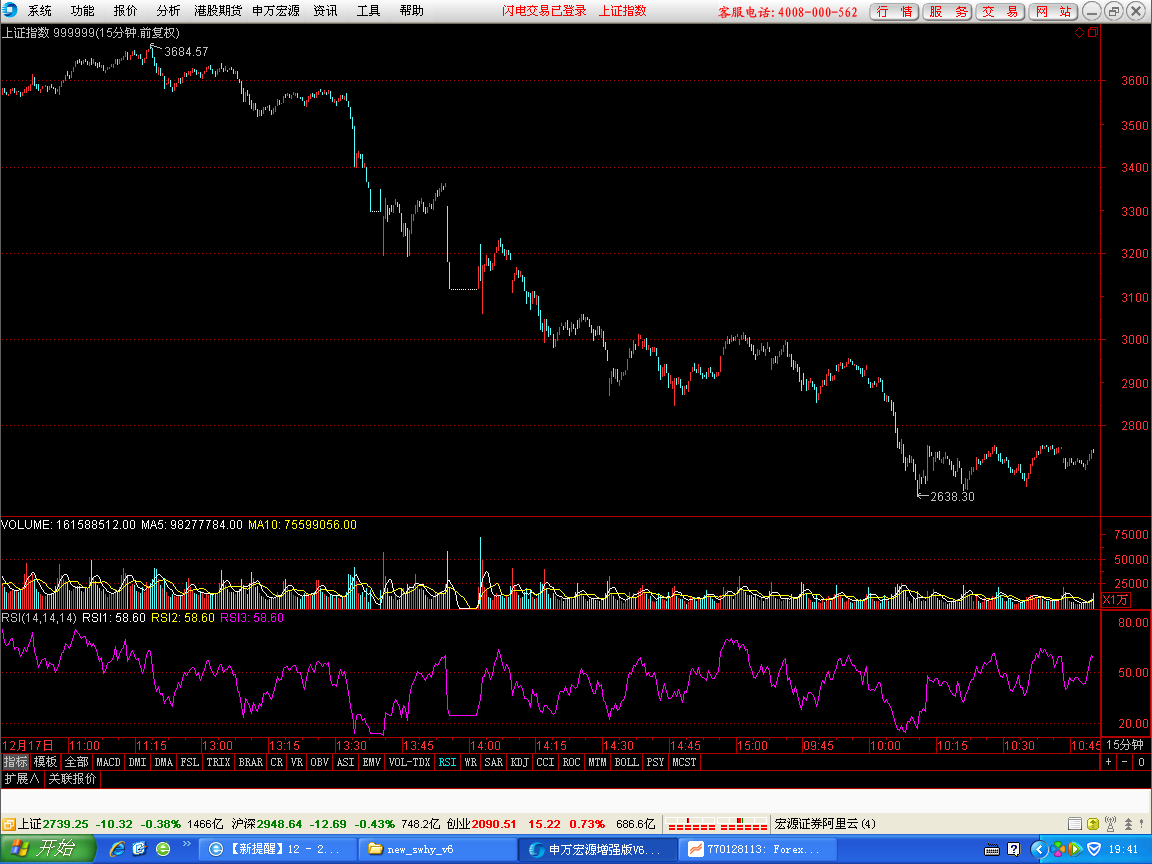The height and width of the screenshot is (864, 1152).
Task: Click the blue shield security tray icon
Action: 1094,849
